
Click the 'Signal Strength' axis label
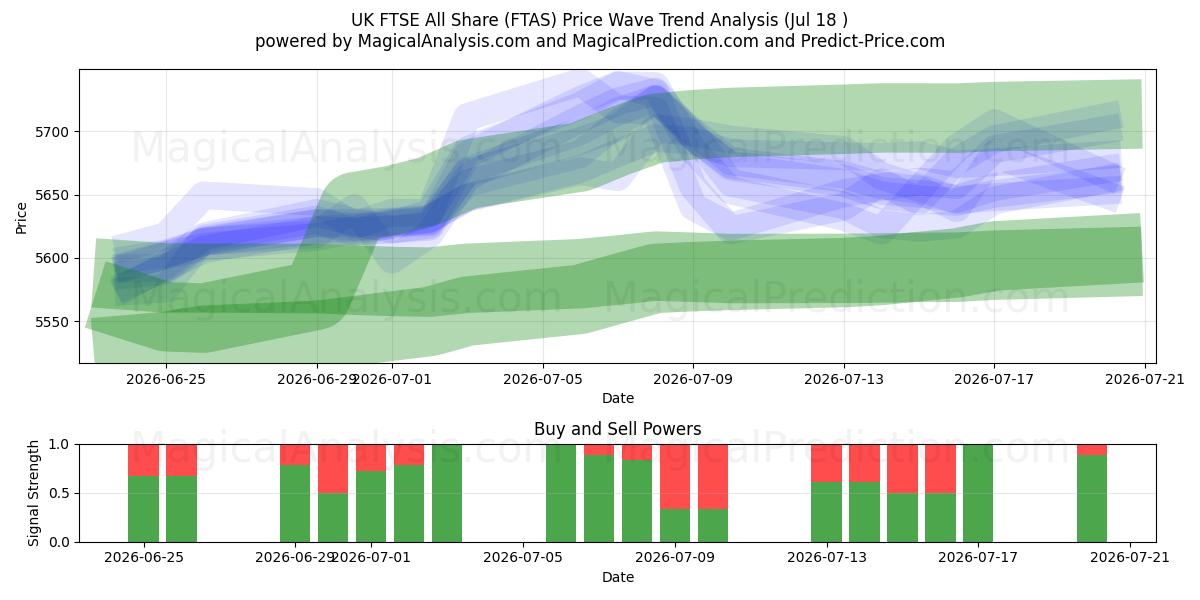click(x=34, y=493)
